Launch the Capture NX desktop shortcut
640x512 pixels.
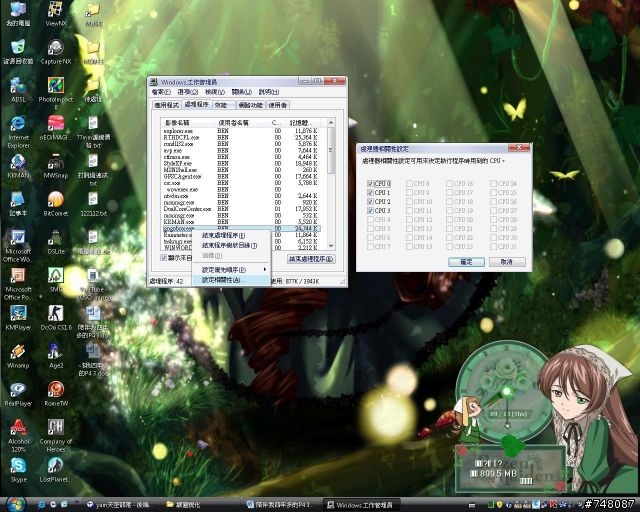coord(56,51)
